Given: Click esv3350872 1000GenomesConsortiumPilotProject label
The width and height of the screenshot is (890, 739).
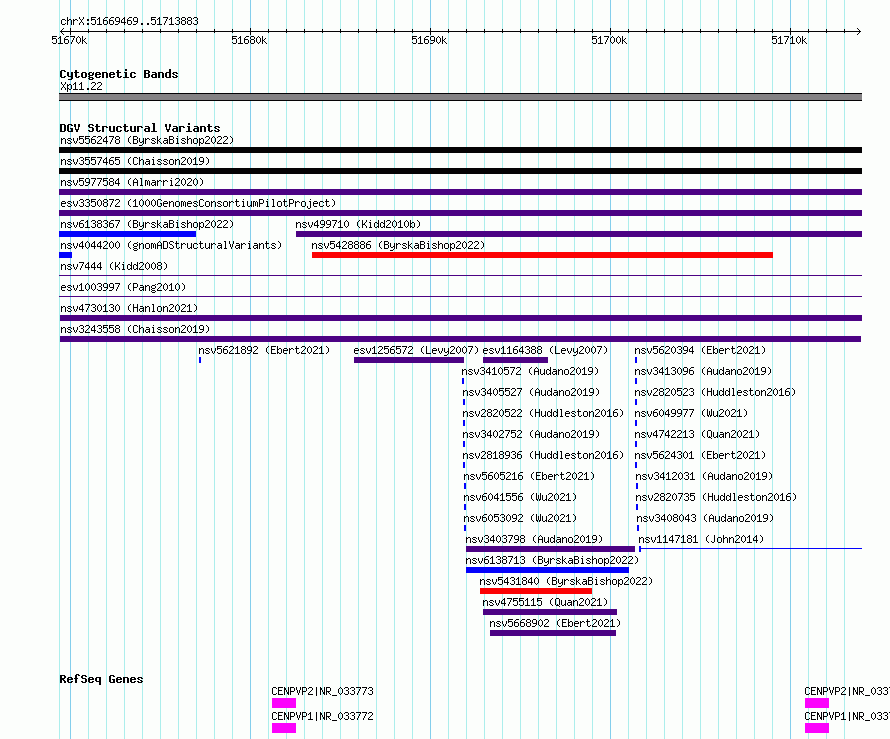Looking at the screenshot, I should pos(198,203).
